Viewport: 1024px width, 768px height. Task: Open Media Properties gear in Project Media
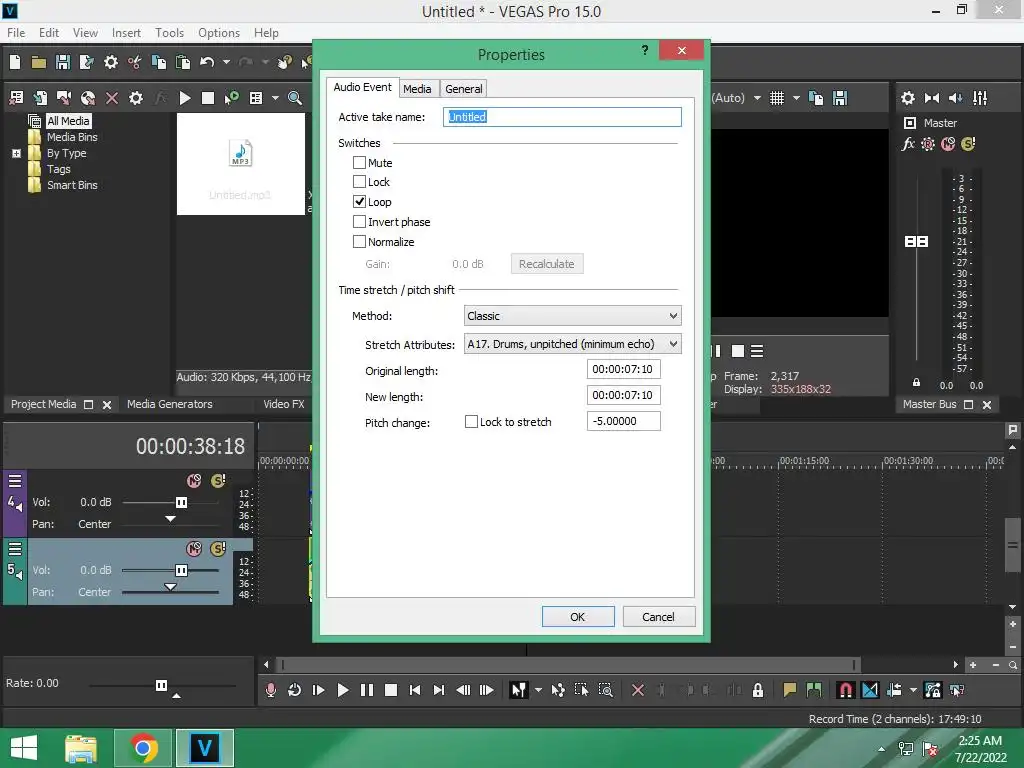point(136,98)
